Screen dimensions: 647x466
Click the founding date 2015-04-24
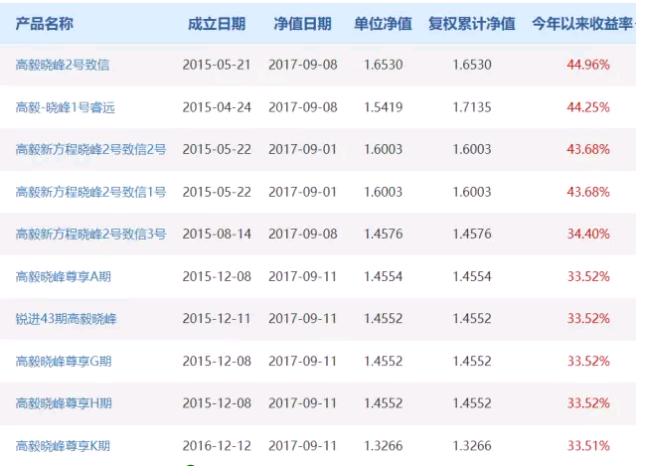coord(217,107)
